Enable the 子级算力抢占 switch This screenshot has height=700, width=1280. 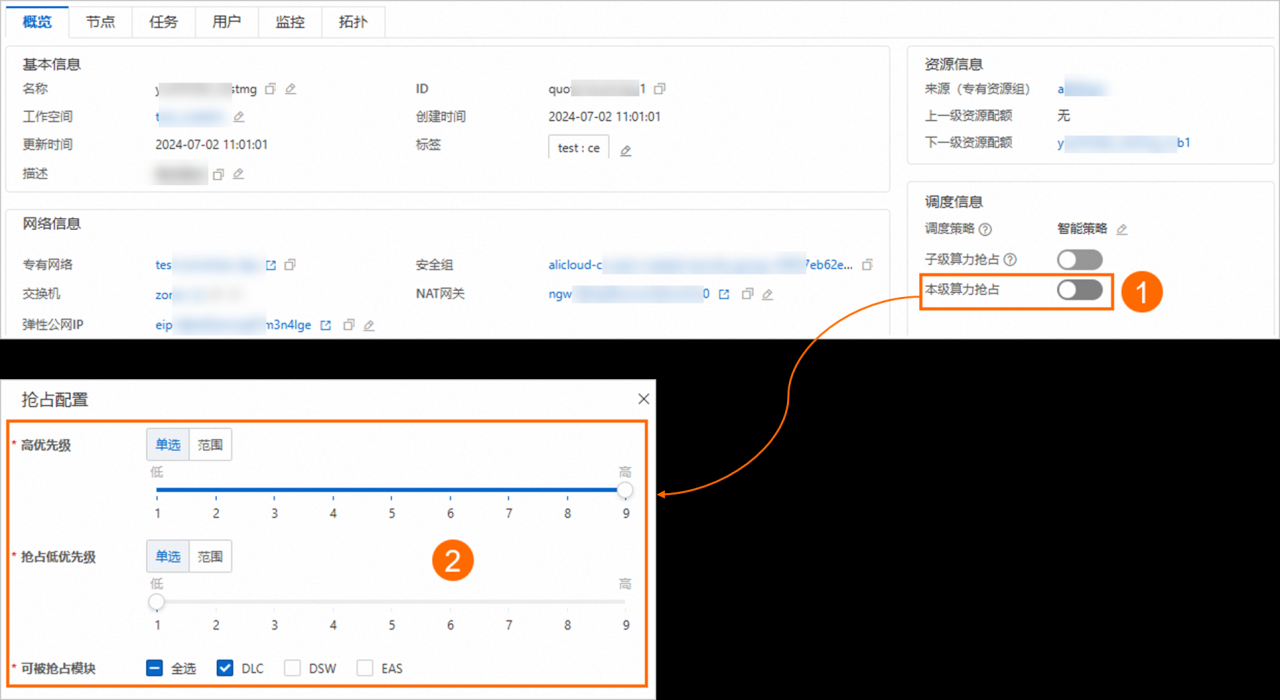tap(1079, 260)
